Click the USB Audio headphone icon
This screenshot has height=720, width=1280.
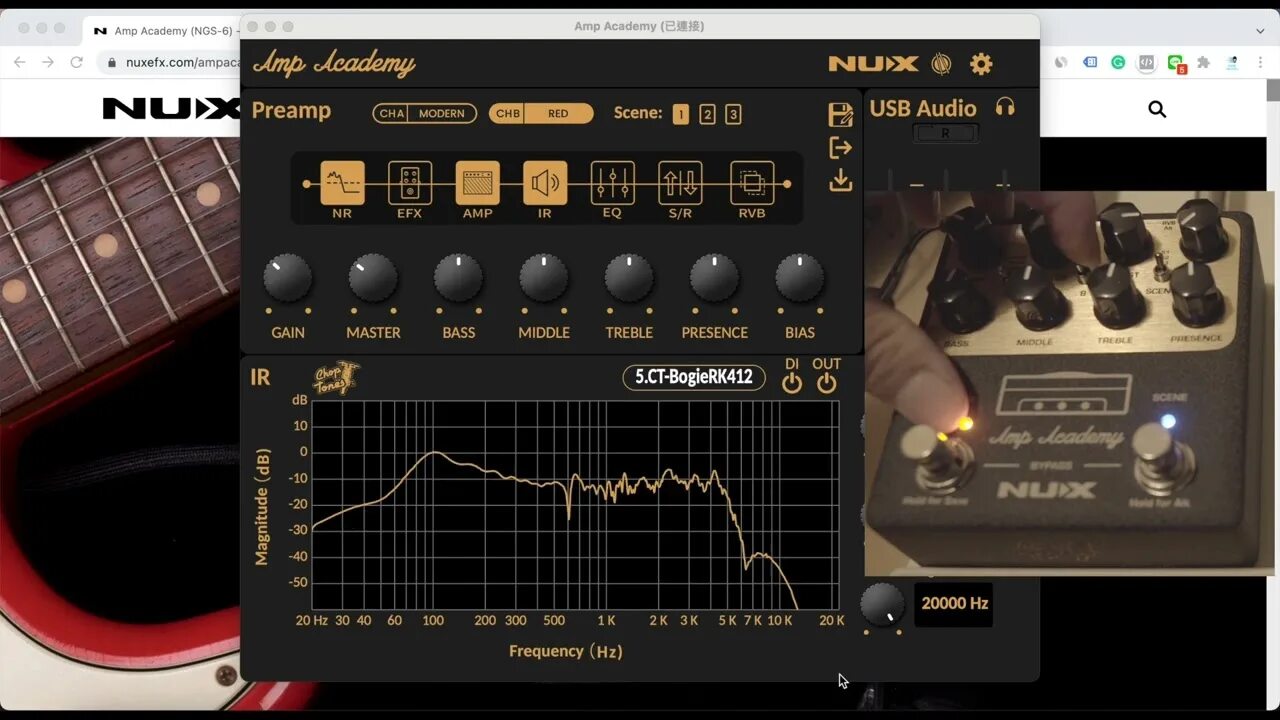point(1005,107)
